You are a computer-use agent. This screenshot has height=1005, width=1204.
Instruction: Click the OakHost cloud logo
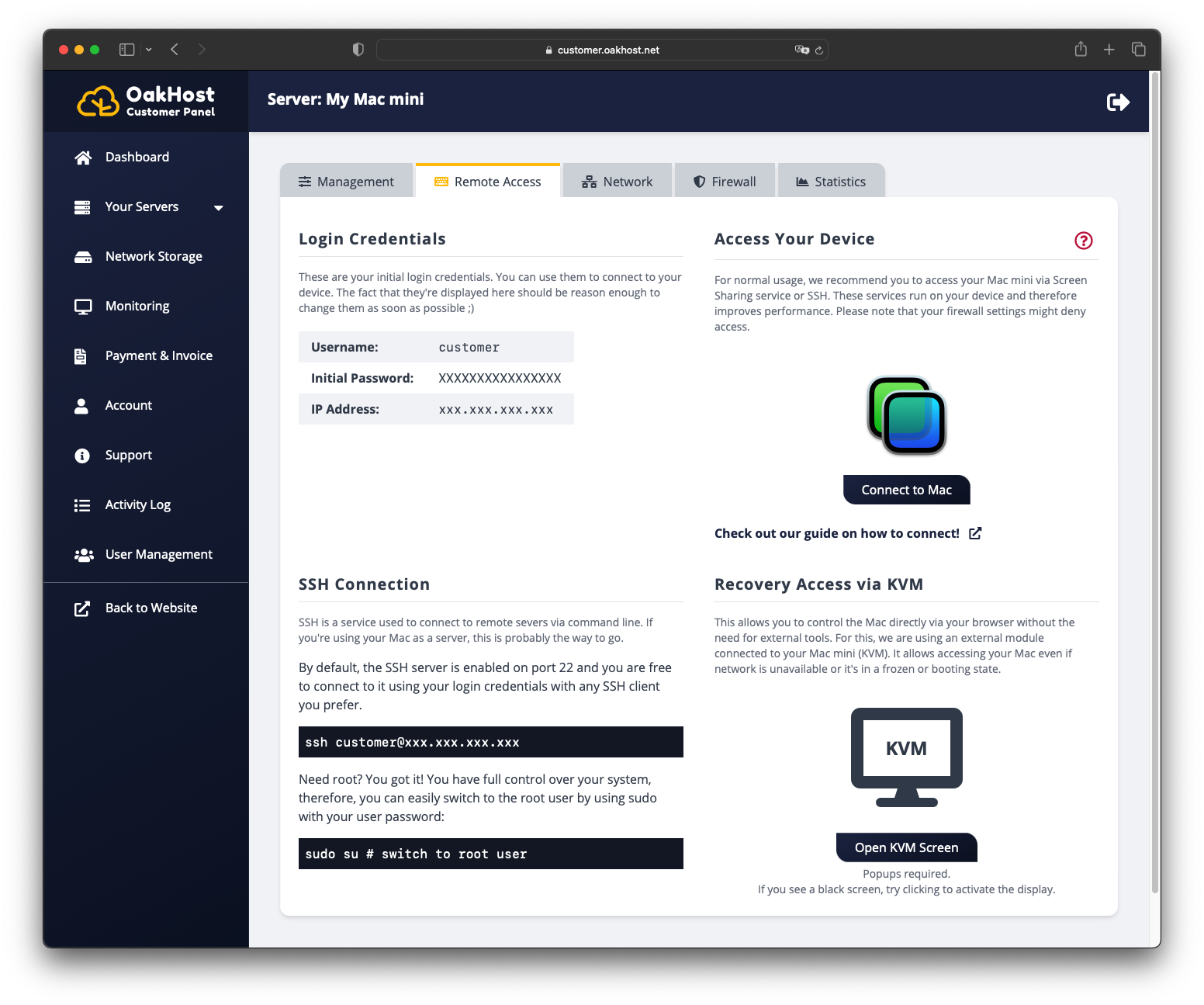pos(97,100)
